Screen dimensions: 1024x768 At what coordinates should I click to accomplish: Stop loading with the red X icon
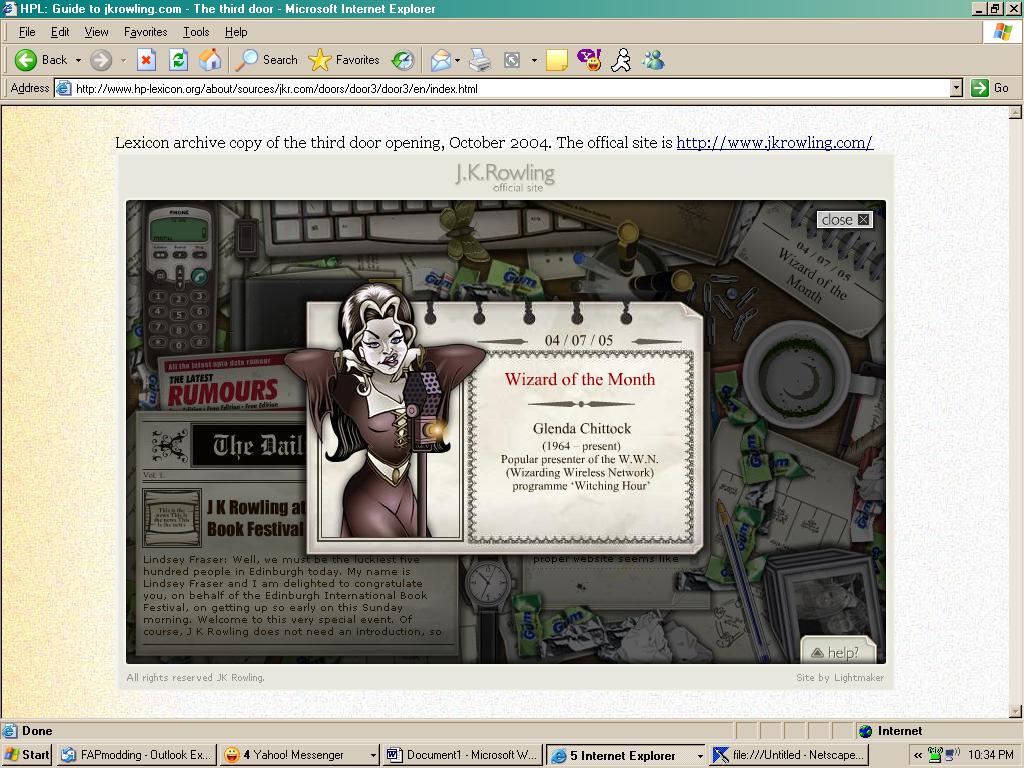tap(146, 60)
